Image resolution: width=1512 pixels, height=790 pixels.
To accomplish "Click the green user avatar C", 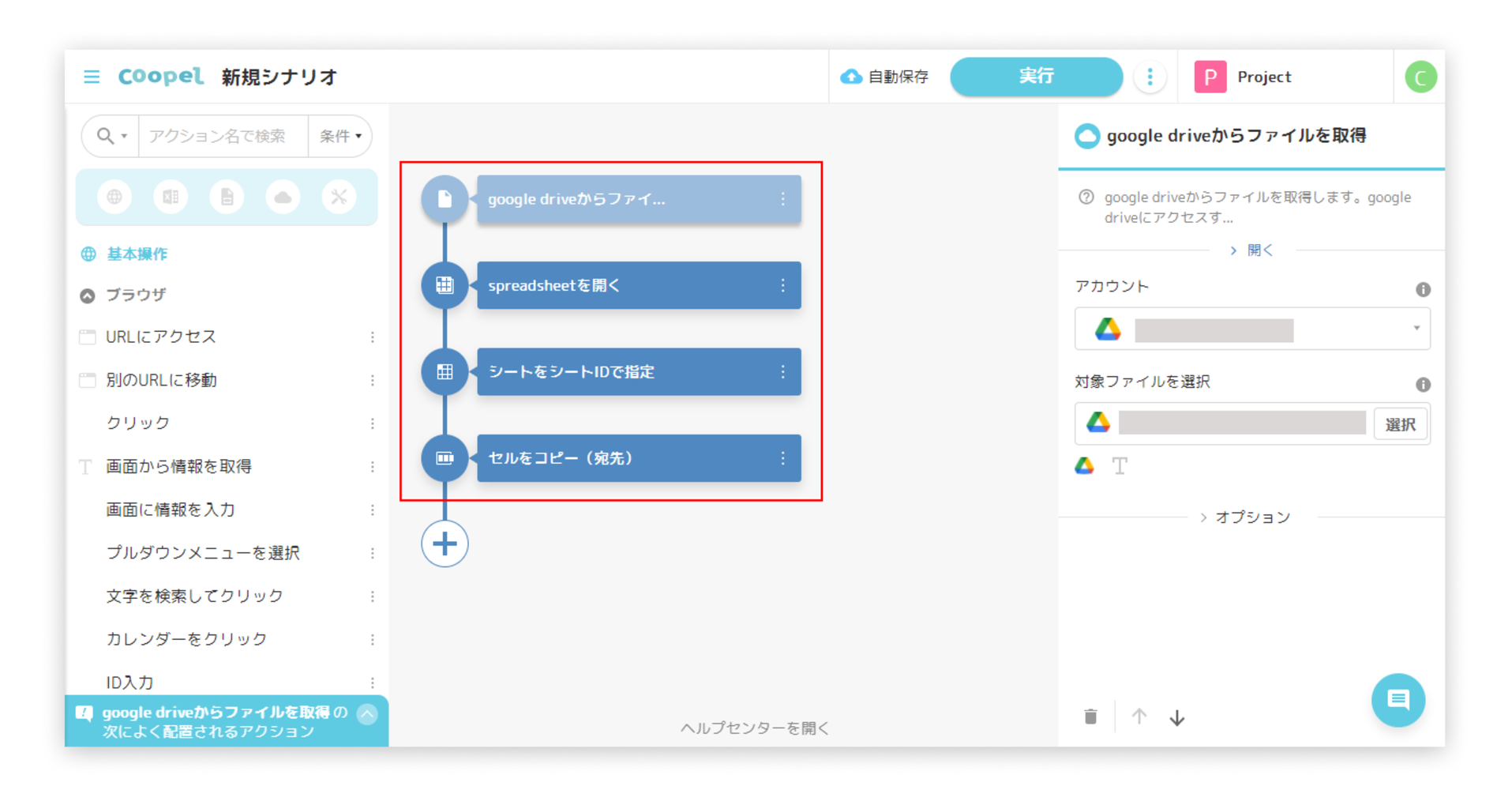I will coord(1420,77).
